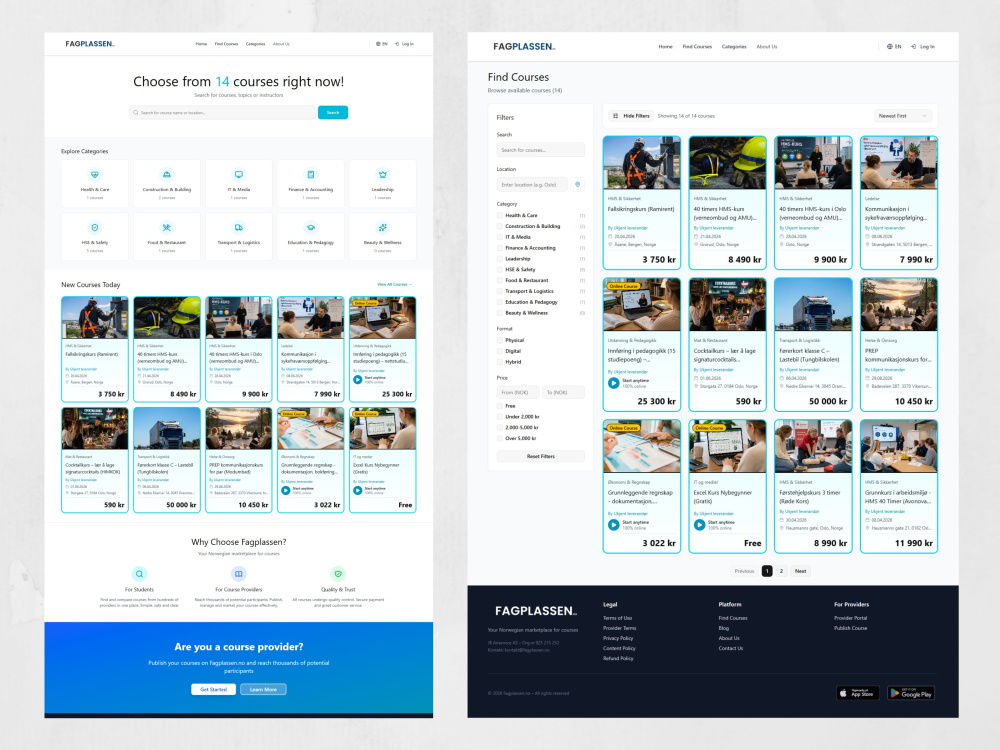
Task: Check the Beauty & Wellness category filter
Action: point(500,313)
